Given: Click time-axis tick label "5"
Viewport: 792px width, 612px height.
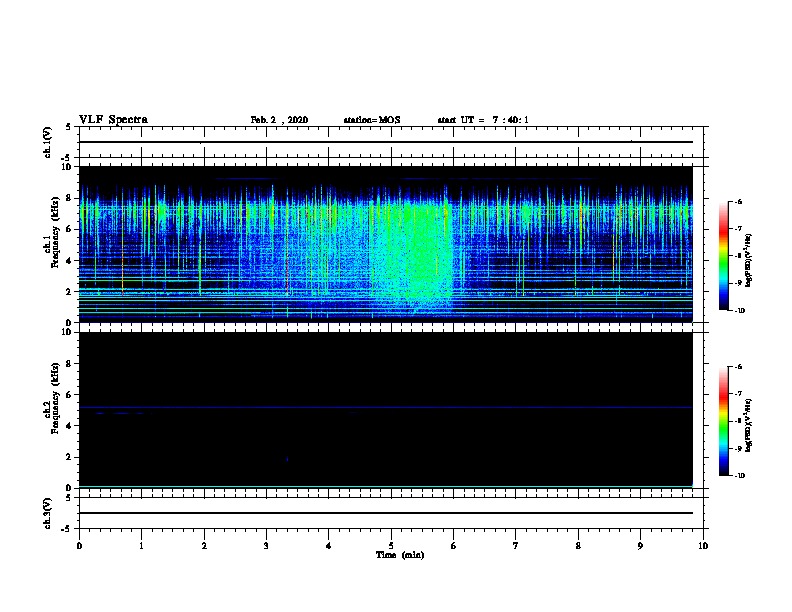Looking at the screenshot, I should click(391, 546).
